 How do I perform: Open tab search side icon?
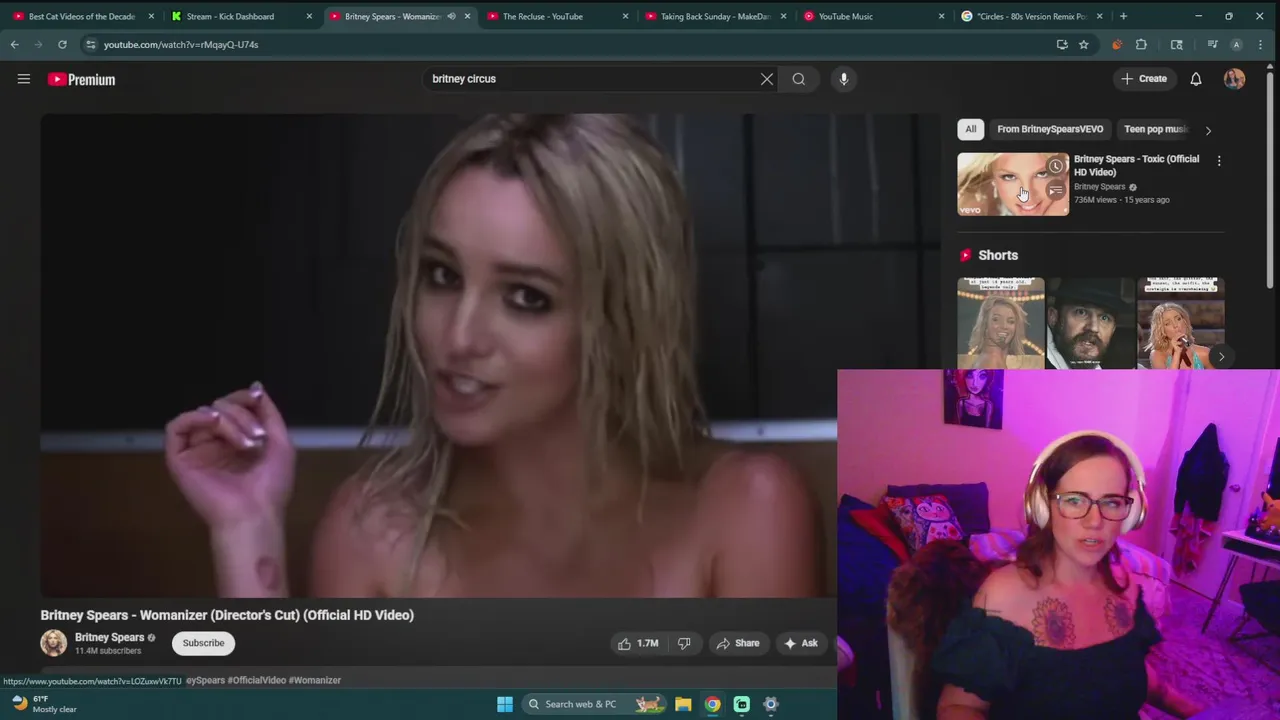1177,44
